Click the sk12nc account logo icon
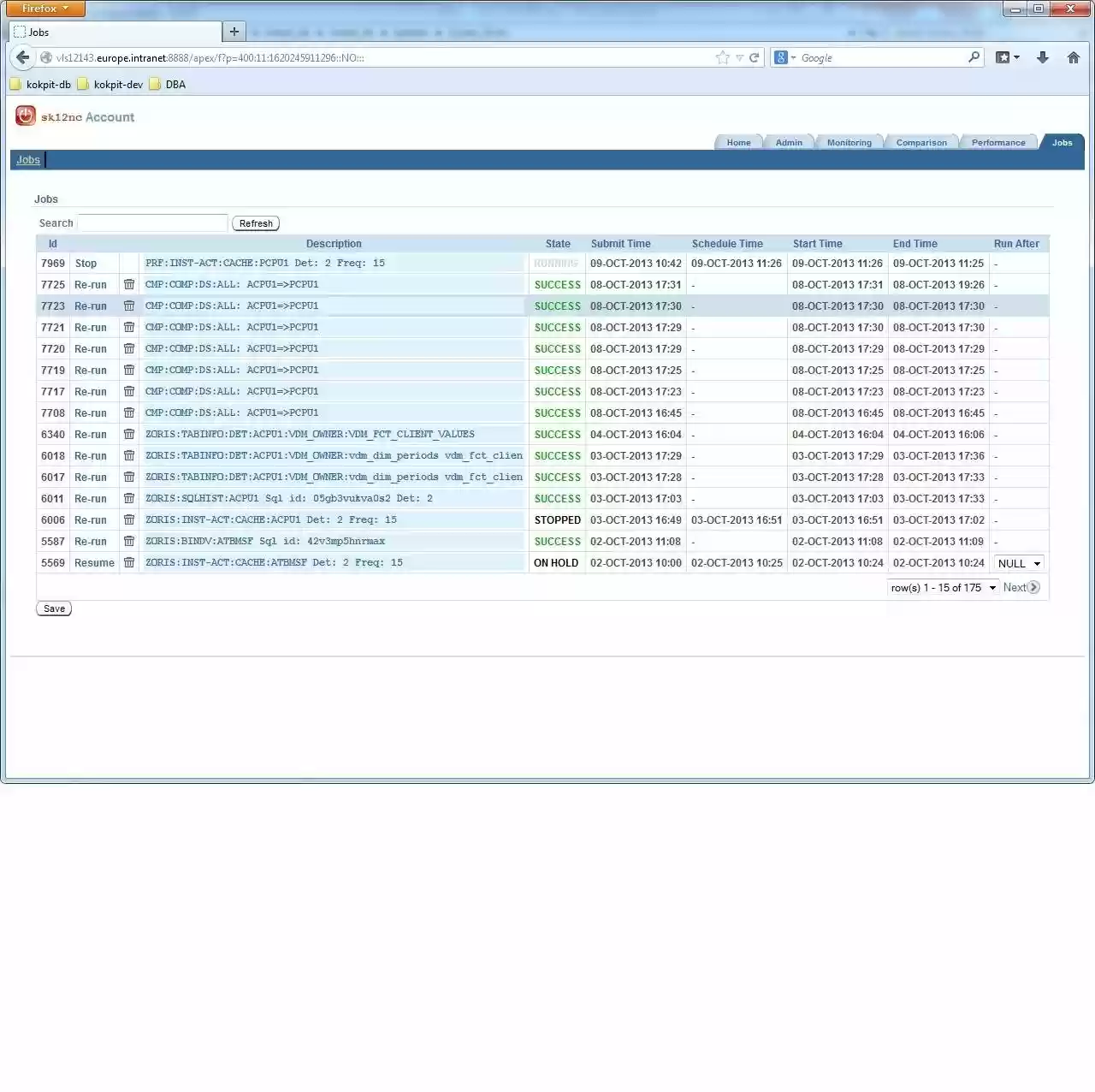 [25, 115]
